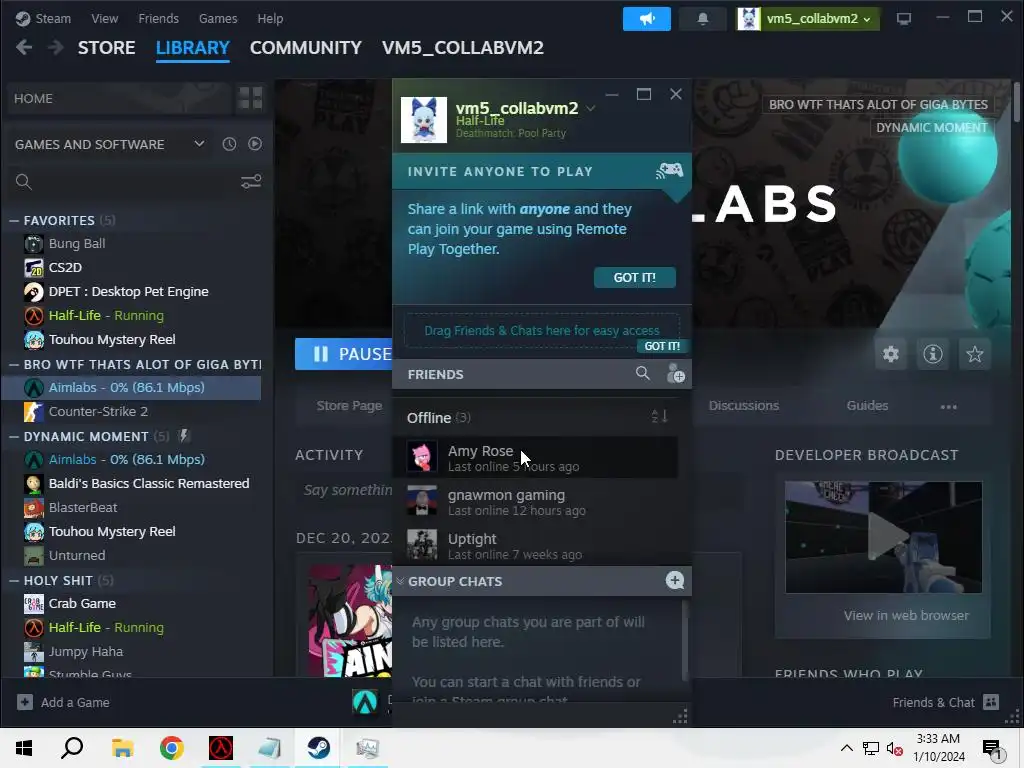The width and height of the screenshot is (1024, 768).
Task: Go to the STORE tab
Action: point(106,48)
